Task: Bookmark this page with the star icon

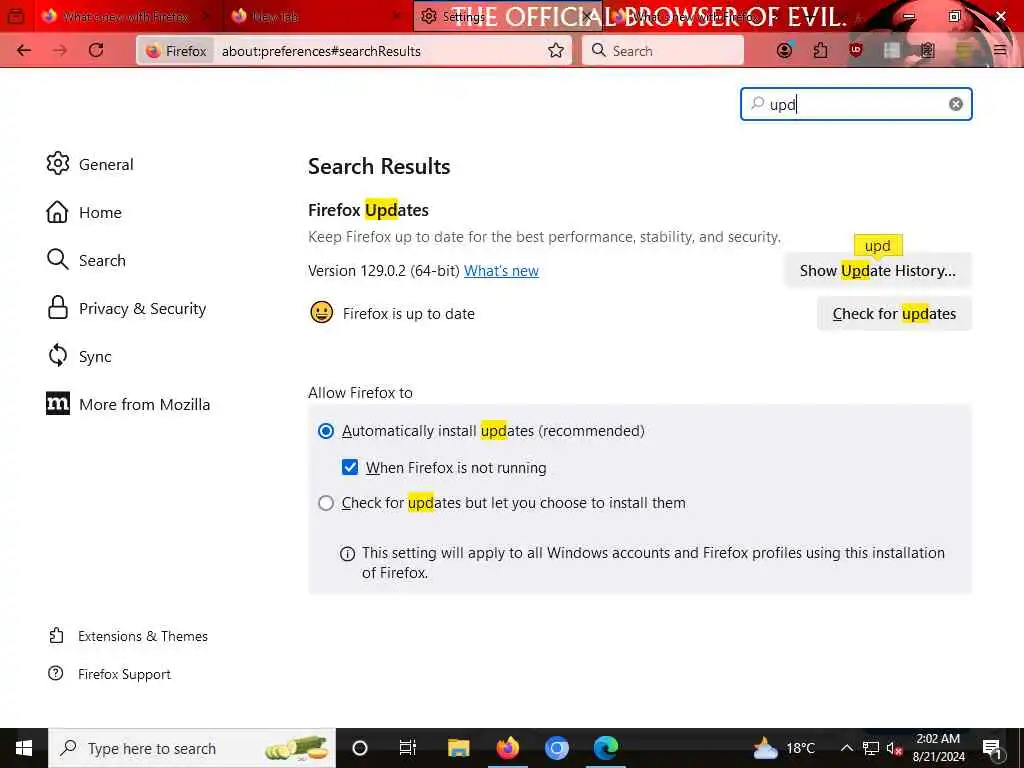Action: coord(556,50)
